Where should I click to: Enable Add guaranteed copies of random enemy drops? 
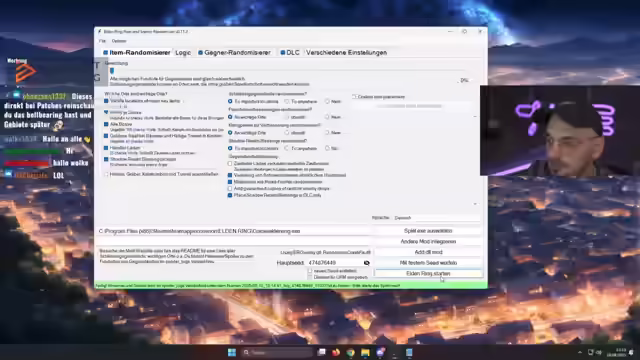230,189
